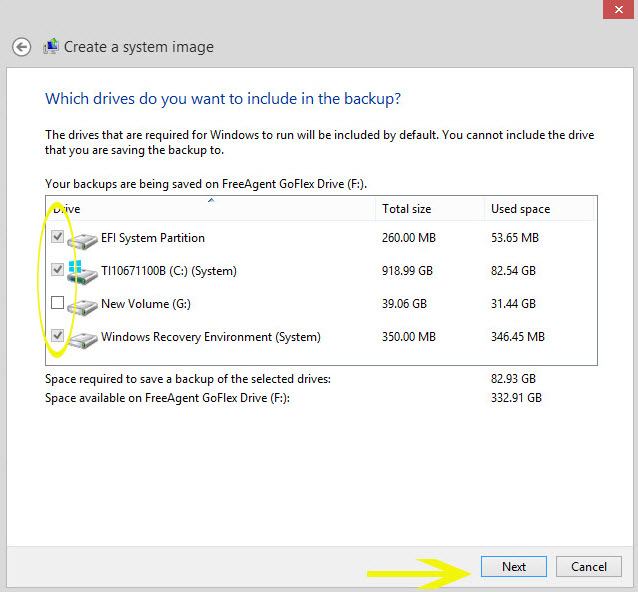This screenshot has height=592, width=638.
Task: Click the Windows Recovery Environment drive icon
Action: (x=82, y=338)
